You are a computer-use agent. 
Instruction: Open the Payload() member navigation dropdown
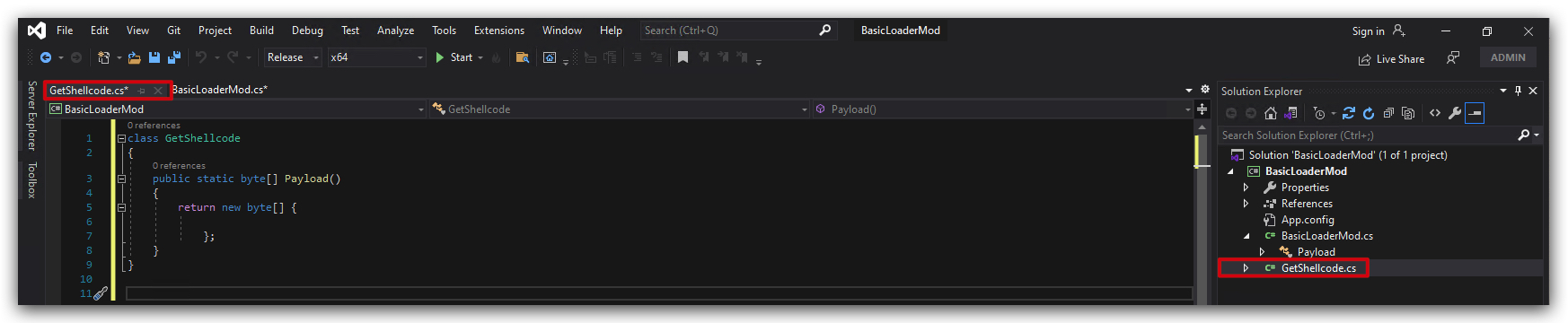click(1002, 109)
